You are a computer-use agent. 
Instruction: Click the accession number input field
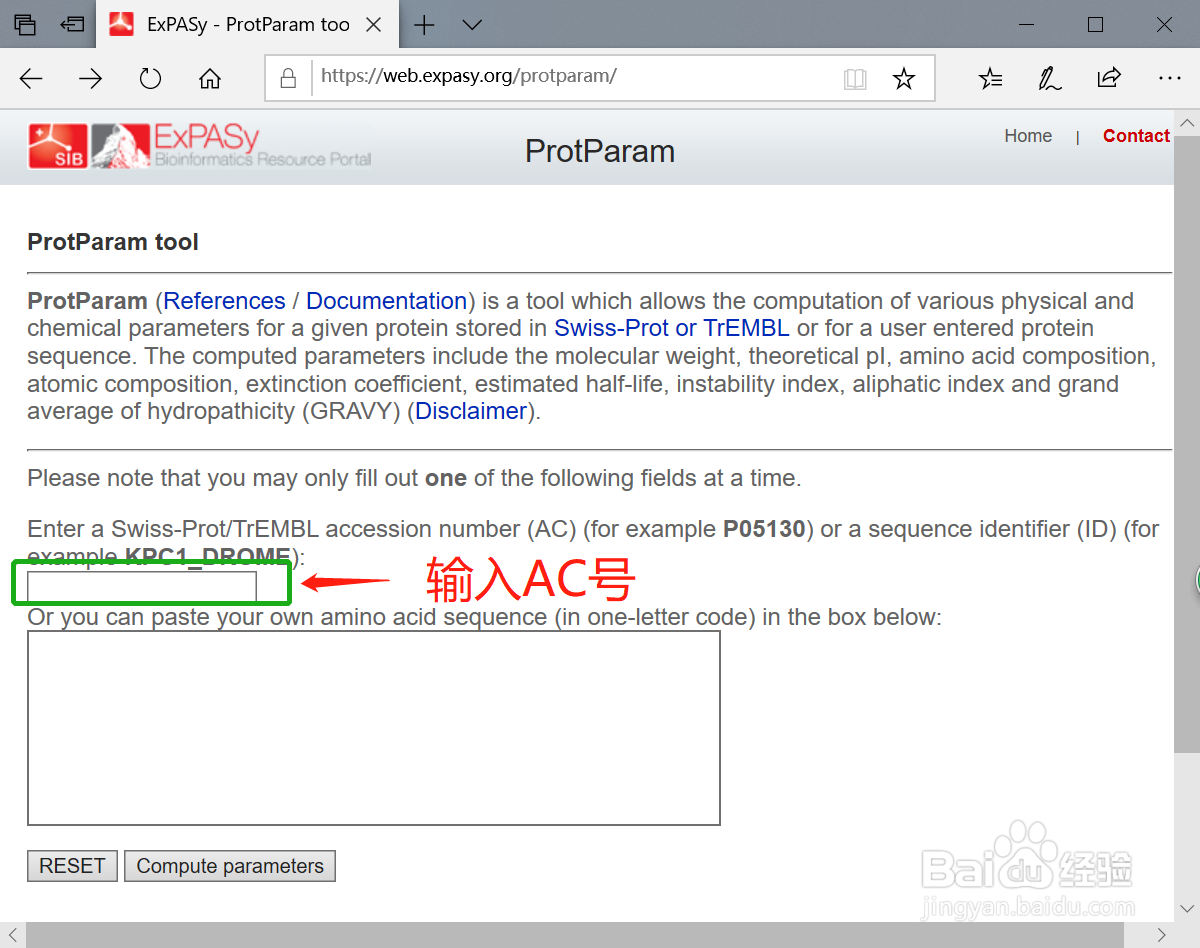tap(142, 586)
